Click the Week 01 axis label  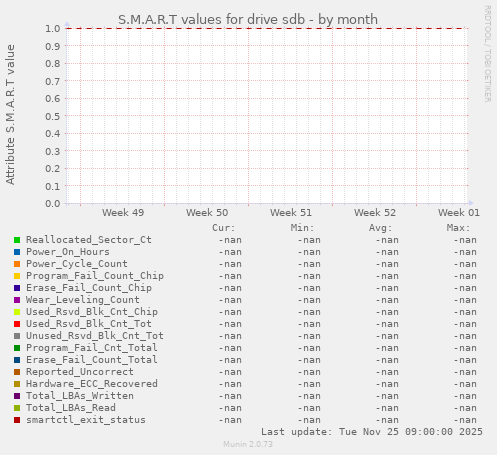[459, 213]
